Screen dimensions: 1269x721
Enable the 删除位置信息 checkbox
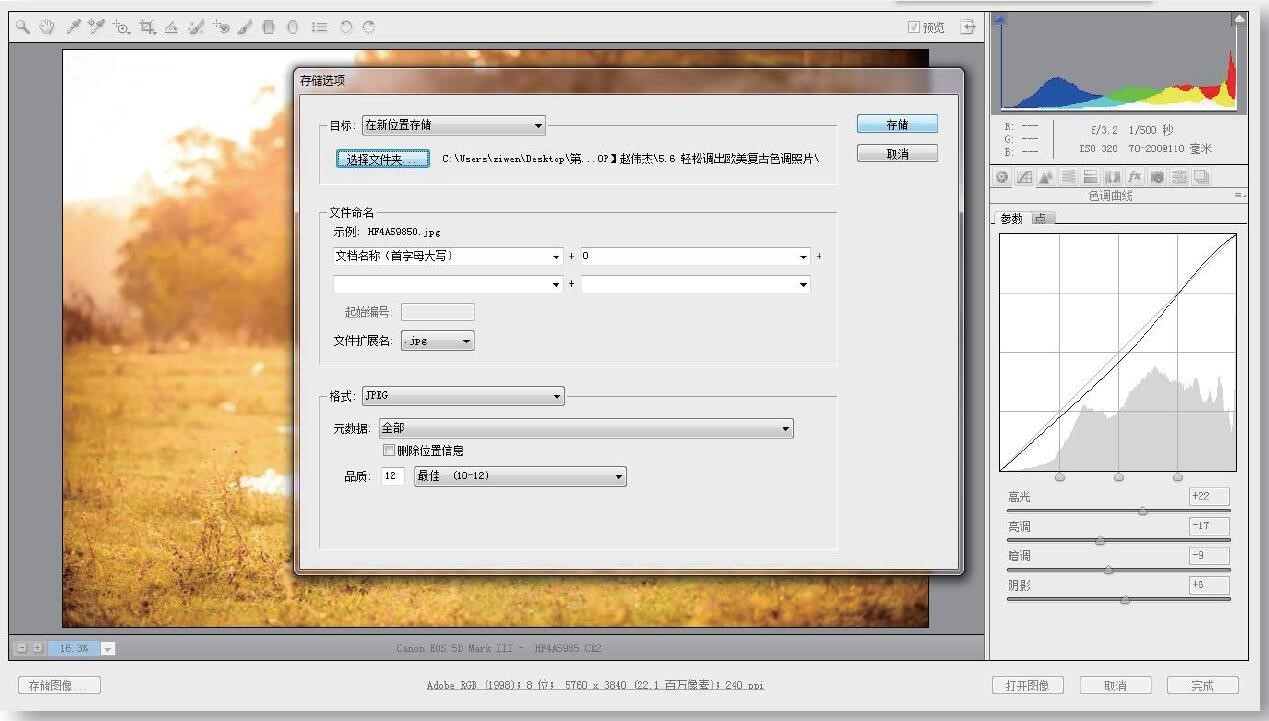[x=389, y=451]
